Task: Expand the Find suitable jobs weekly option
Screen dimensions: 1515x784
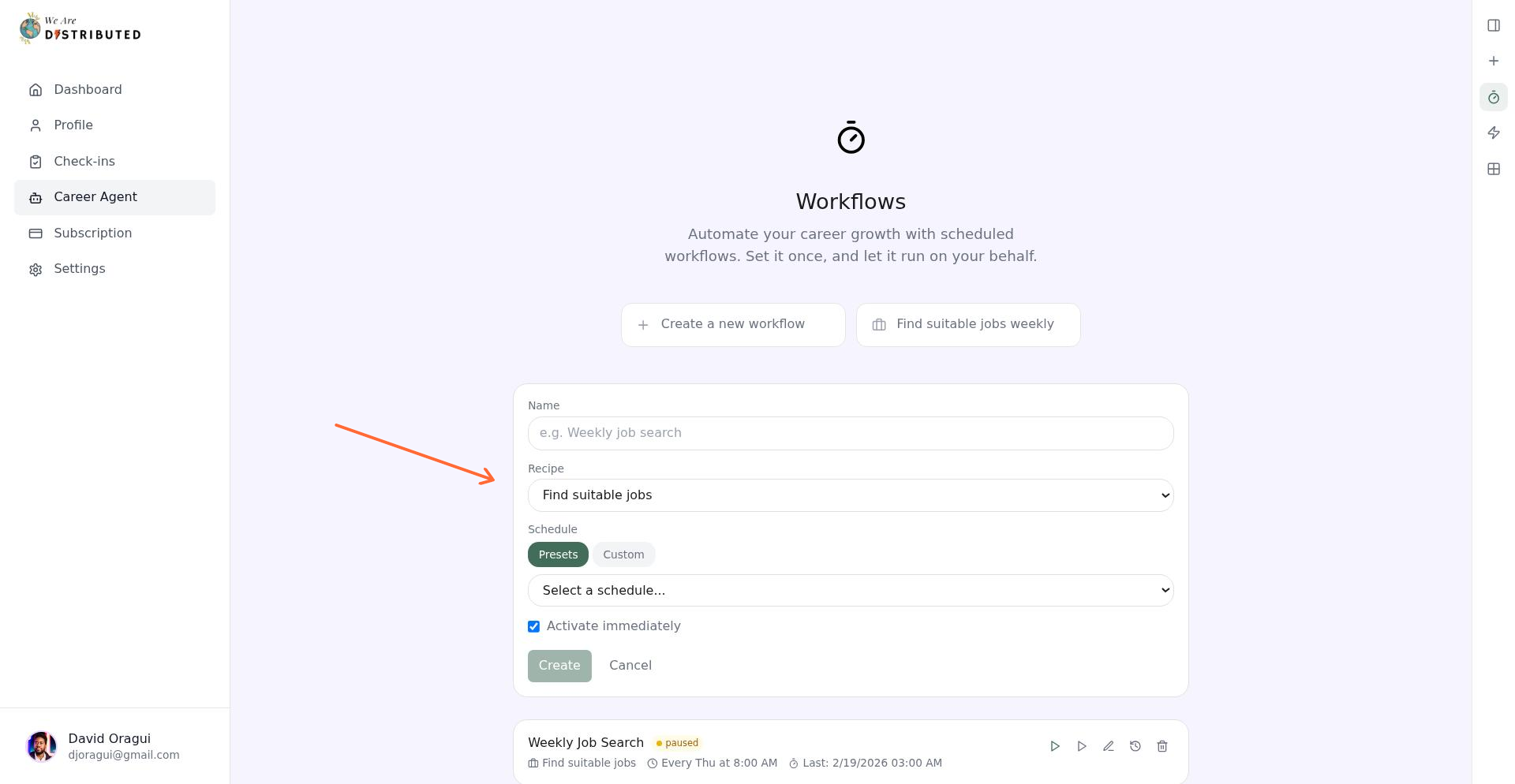Action: 968,324
